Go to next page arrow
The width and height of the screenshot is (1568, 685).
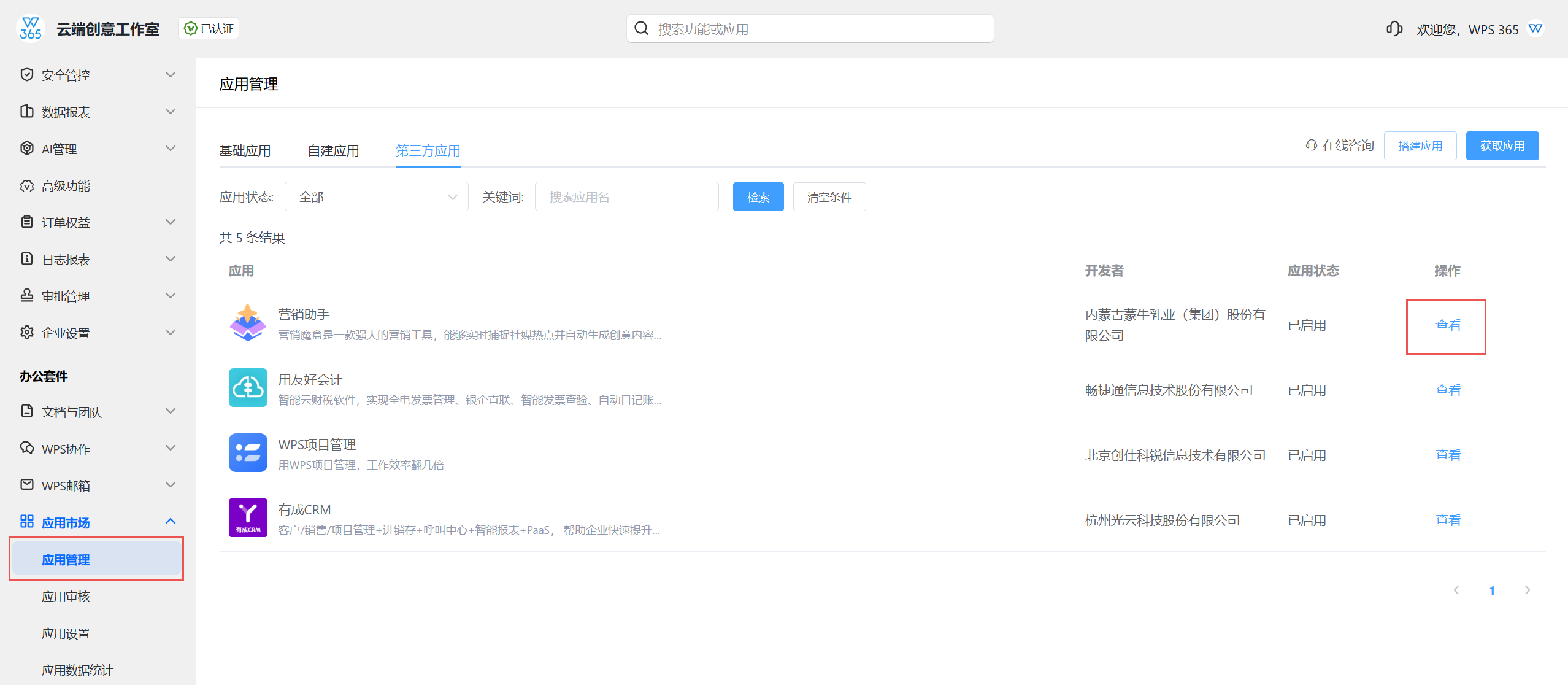coord(1528,590)
